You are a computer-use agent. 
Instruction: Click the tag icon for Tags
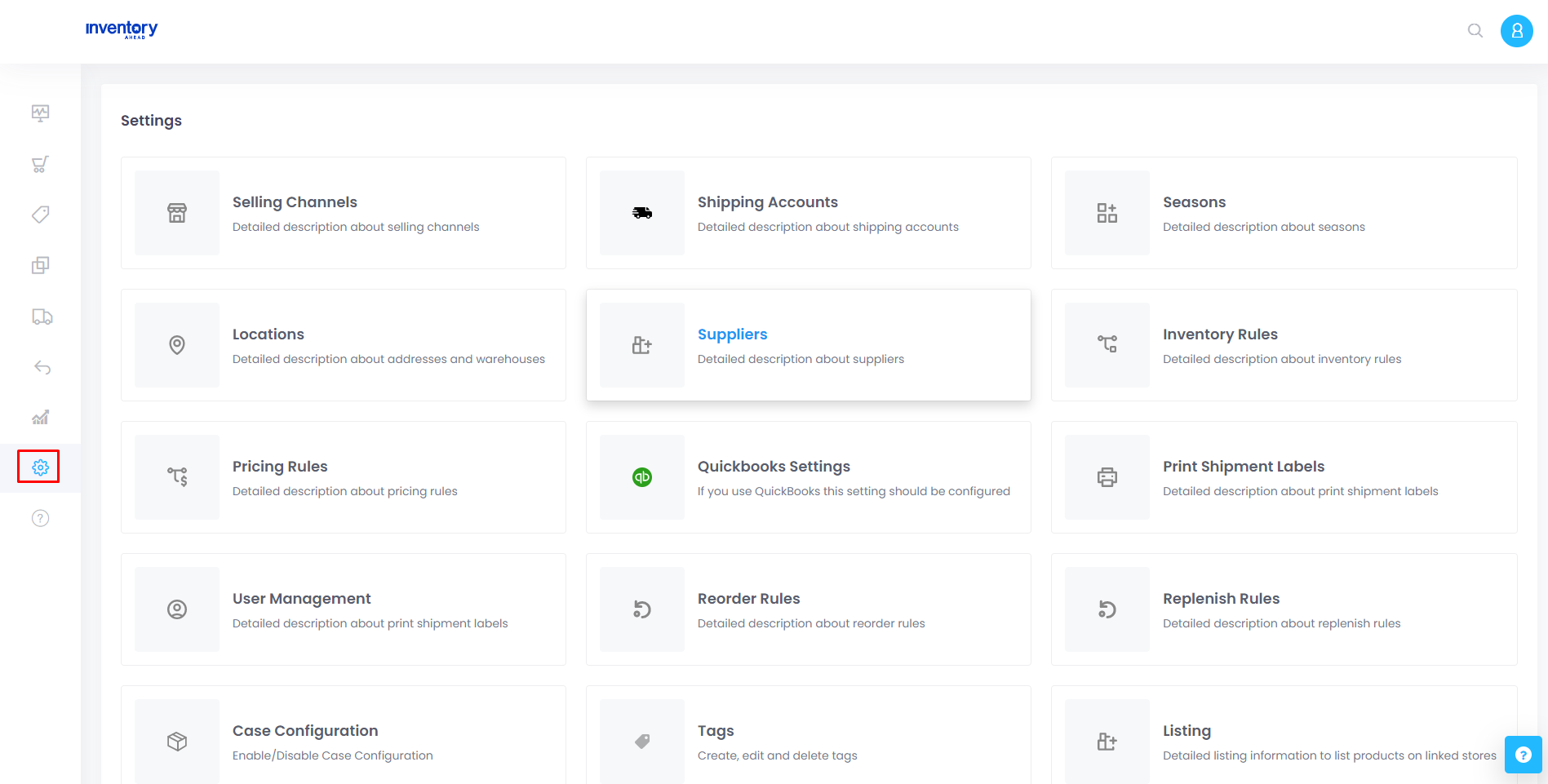pyautogui.click(x=642, y=742)
